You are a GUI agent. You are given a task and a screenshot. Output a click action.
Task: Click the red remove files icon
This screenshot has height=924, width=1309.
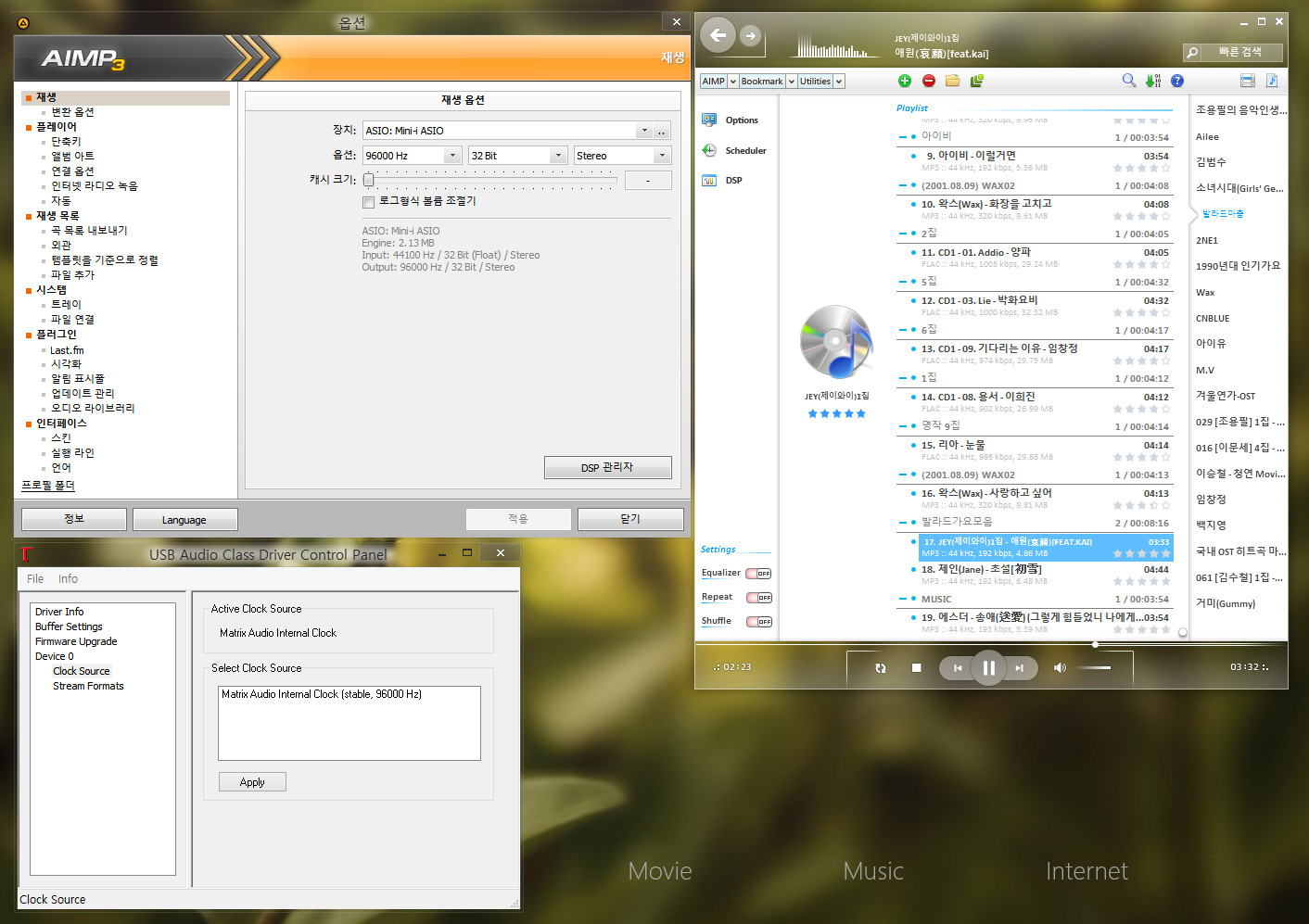pyautogui.click(x=929, y=81)
